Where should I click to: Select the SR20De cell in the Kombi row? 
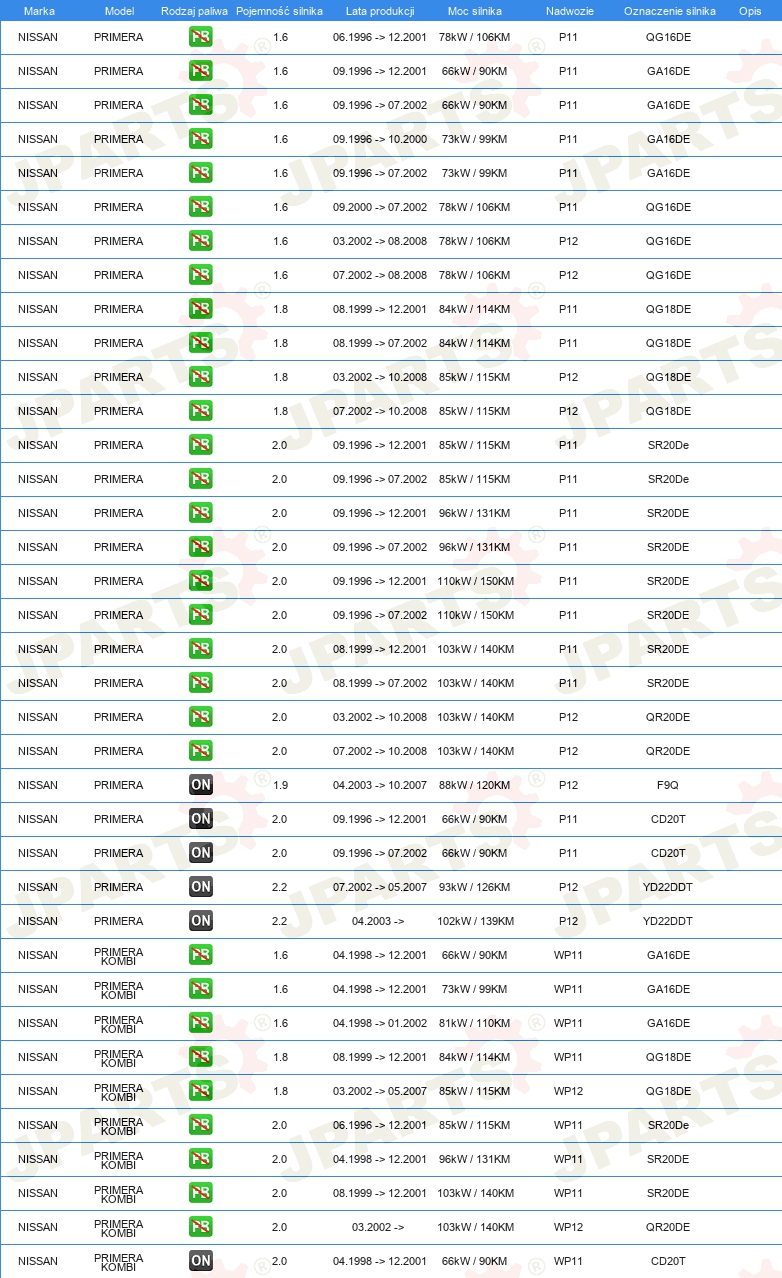tap(669, 1125)
